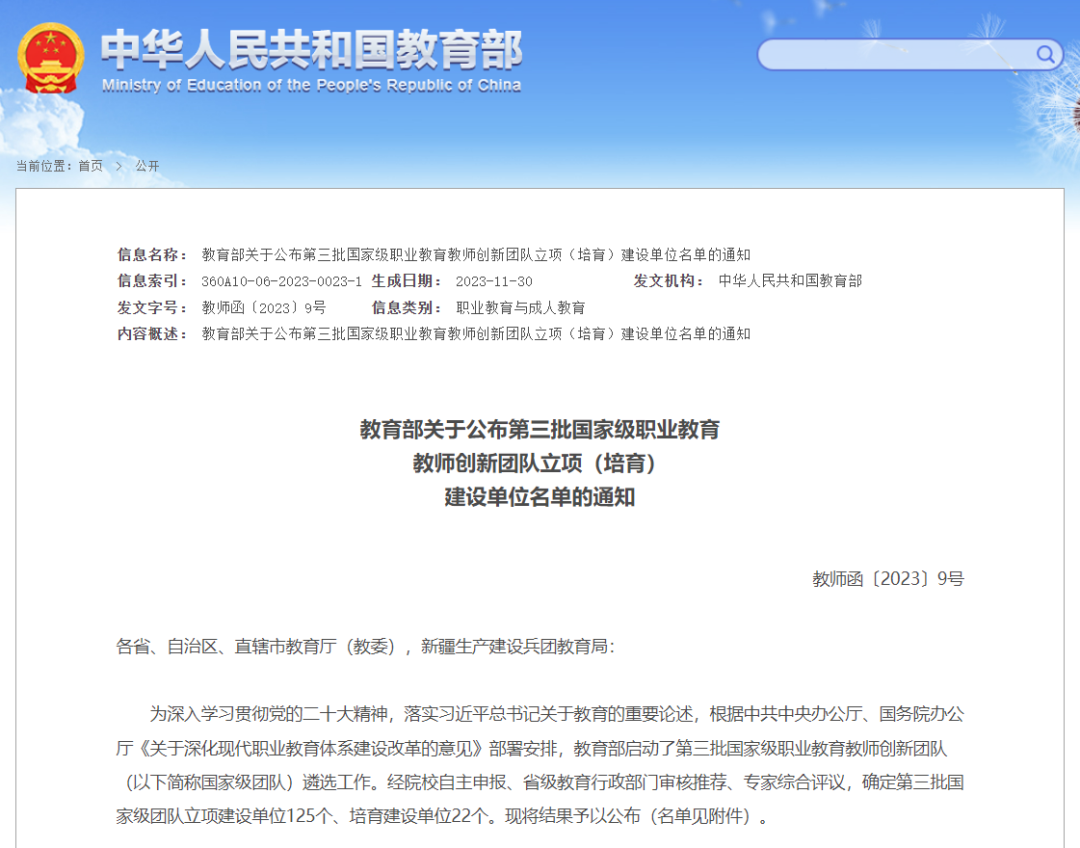This screenshot has width=1080, height=848.
Task: Select issuing body 中华人民共和国教育部 text
Action: click(x=790, y=280)
